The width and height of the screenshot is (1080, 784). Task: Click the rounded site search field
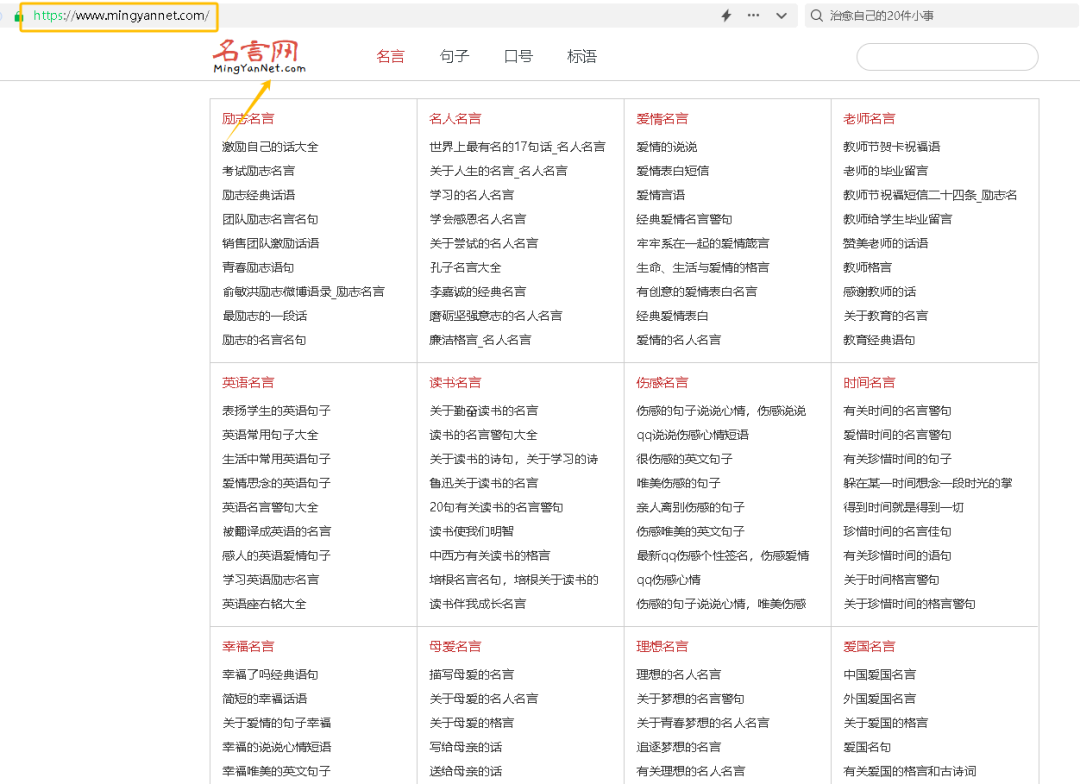tap(947, 56)
